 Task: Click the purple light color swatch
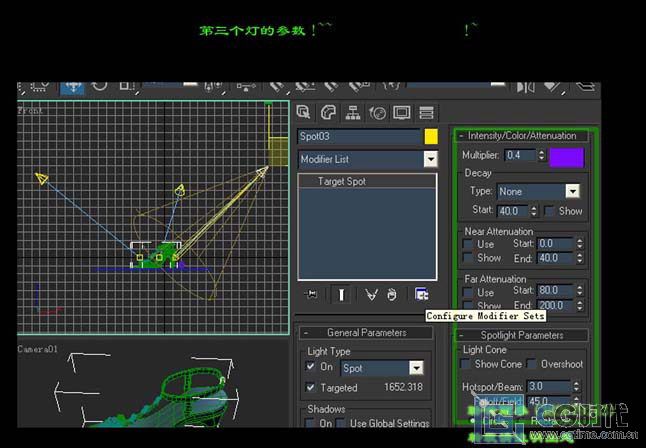pos(566,156)
